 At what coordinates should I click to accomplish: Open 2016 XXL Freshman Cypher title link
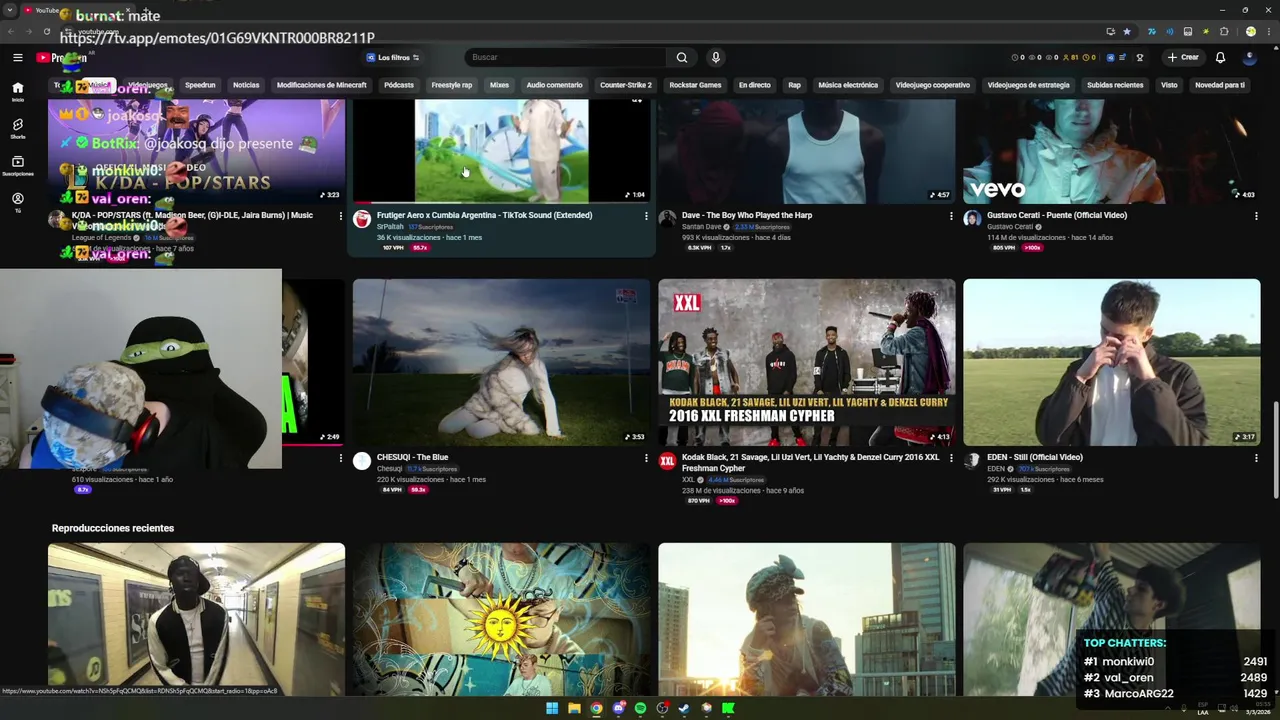pos(811,462)
